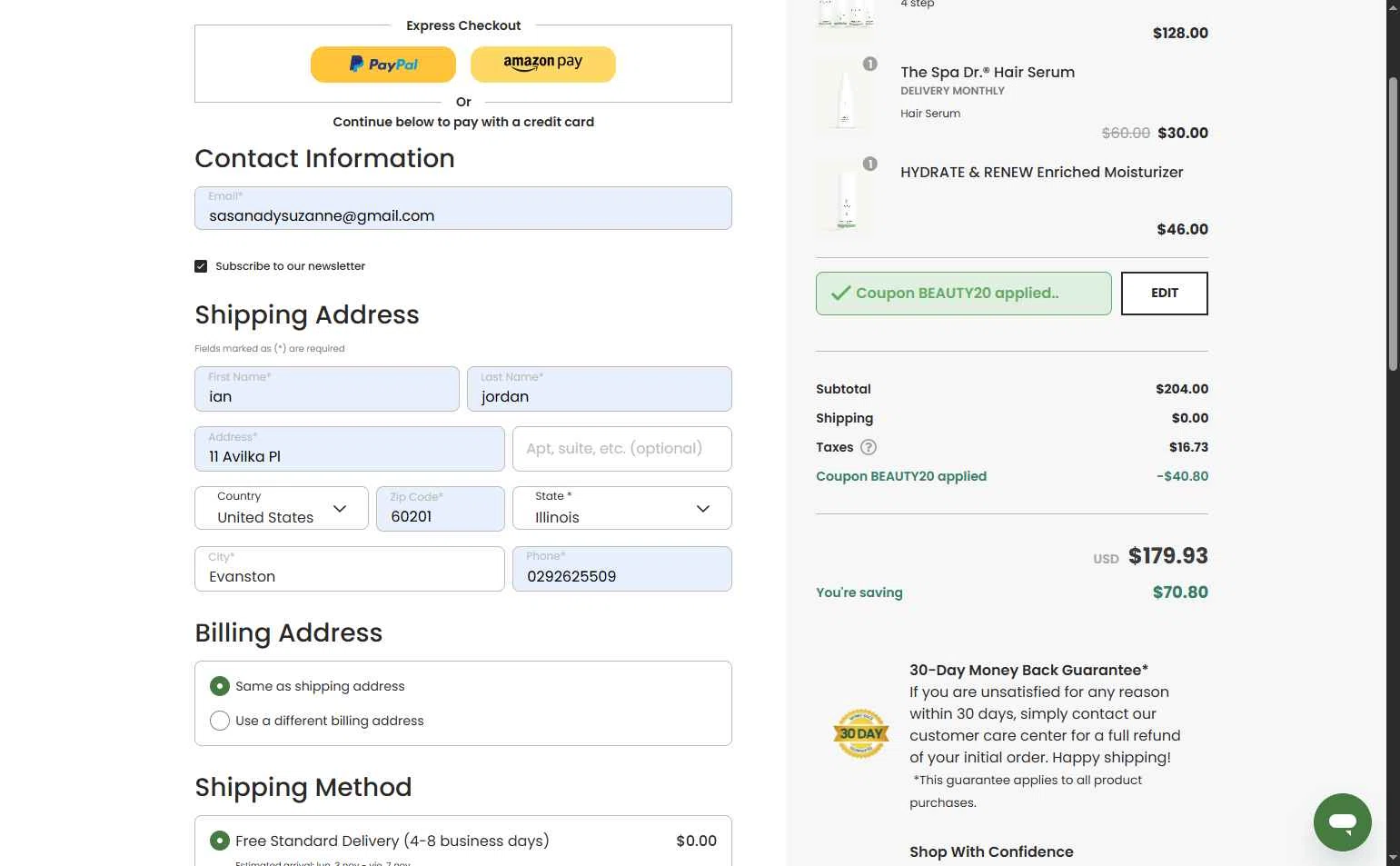Select Same as shipping address option
This screenshot has height=866, width=1400.
point(220,686)
